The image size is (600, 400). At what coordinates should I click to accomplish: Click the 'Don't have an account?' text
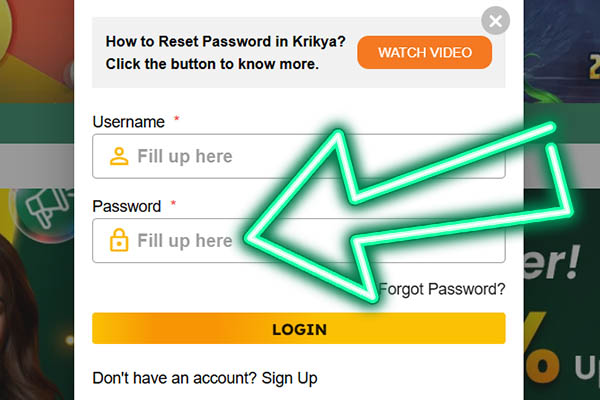(x=174, y=378)
